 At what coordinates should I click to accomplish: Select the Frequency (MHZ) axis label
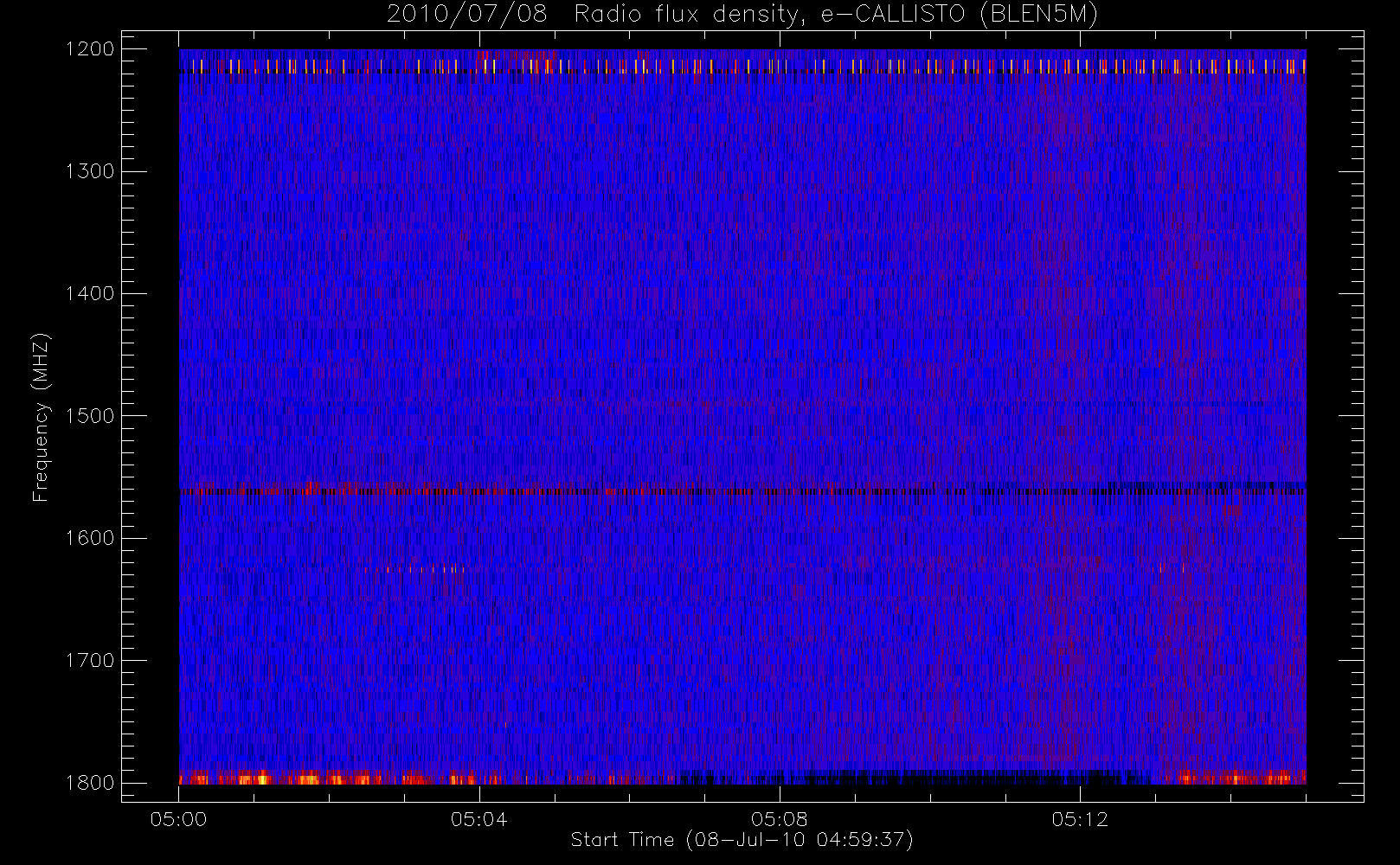point(40,417)
